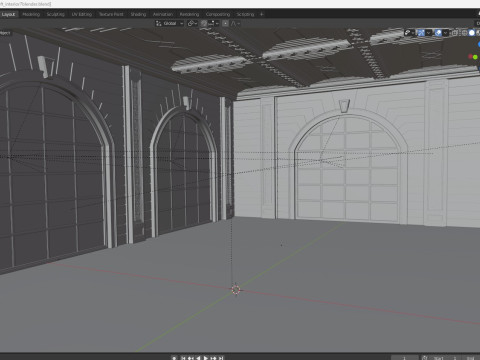
Task: Click the End frame field
Action: click(472, 358)
